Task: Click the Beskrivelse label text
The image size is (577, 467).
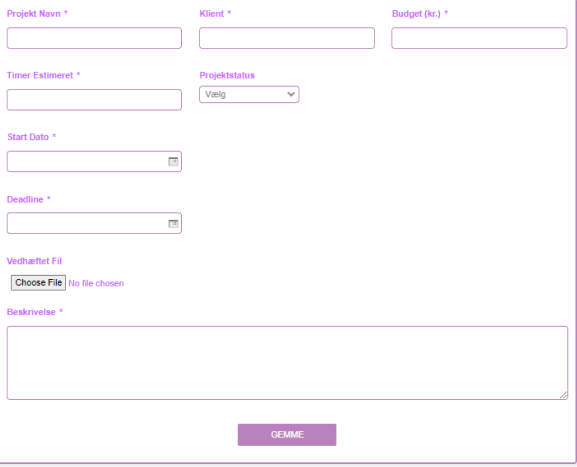Action: [x=31, y=312]
